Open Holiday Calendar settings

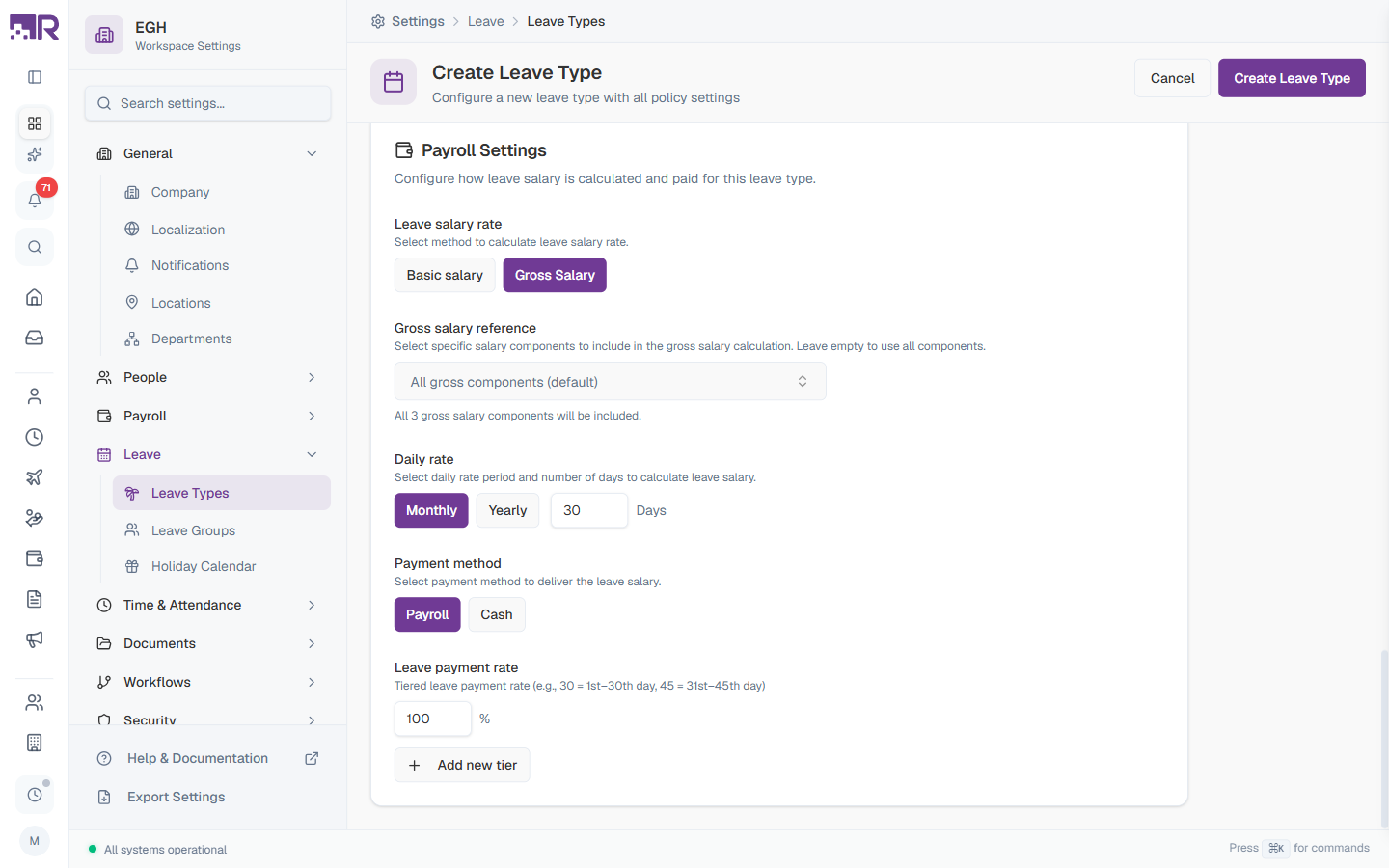222,566
